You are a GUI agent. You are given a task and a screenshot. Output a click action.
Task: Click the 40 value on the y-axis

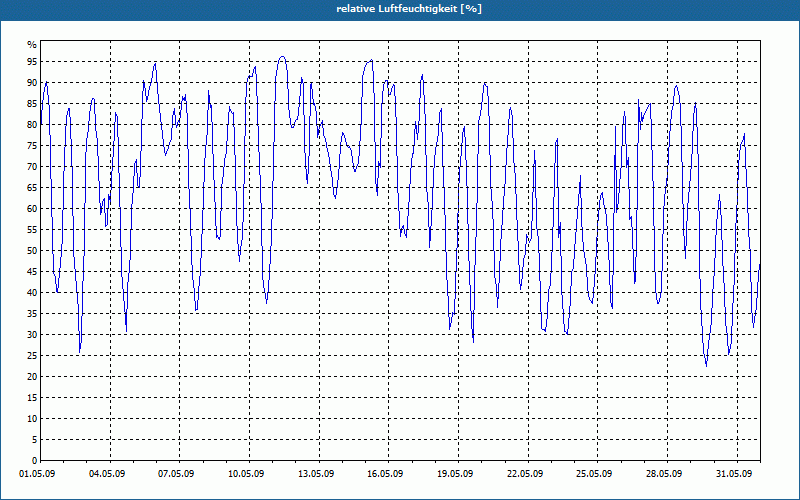tap(32, 293)
